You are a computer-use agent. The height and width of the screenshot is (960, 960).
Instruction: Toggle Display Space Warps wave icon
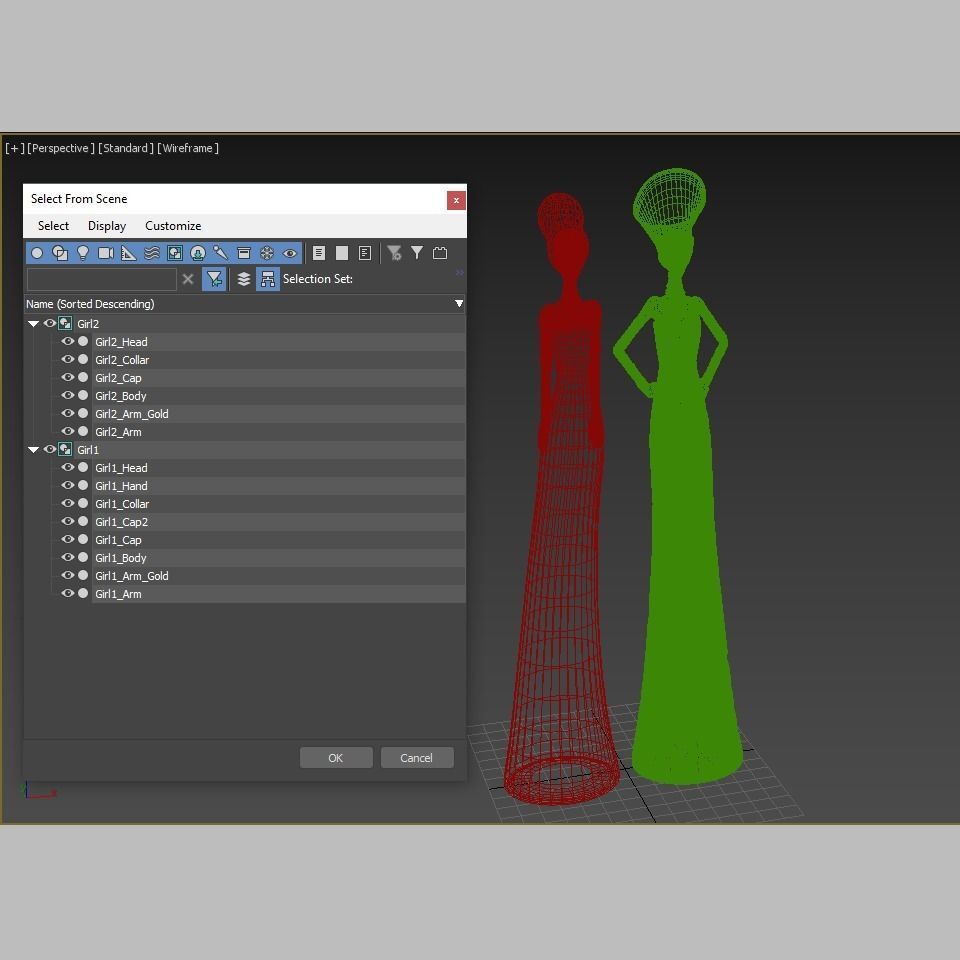click(152, 253)
